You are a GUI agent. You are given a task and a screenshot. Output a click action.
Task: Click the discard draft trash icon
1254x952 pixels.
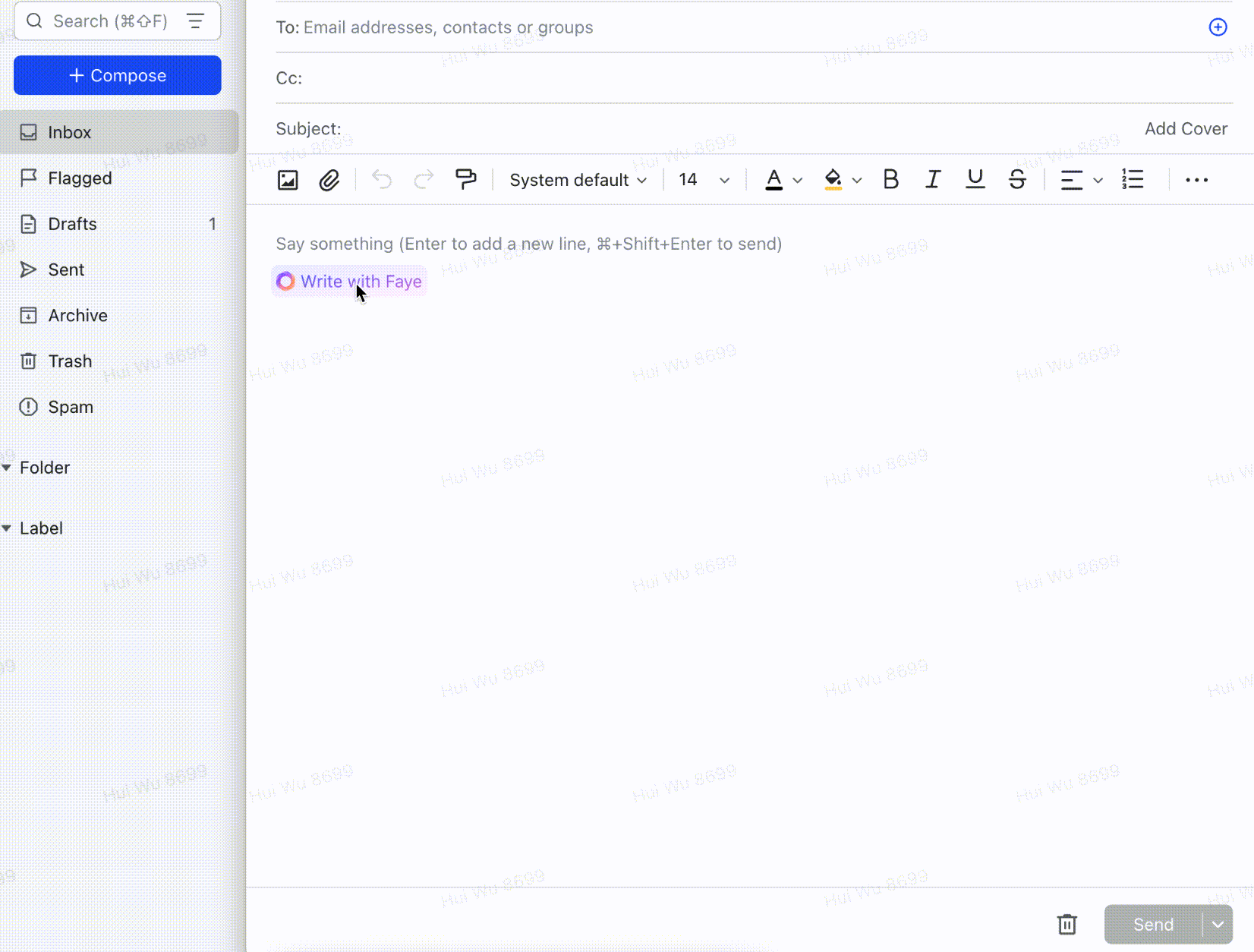1067,924
